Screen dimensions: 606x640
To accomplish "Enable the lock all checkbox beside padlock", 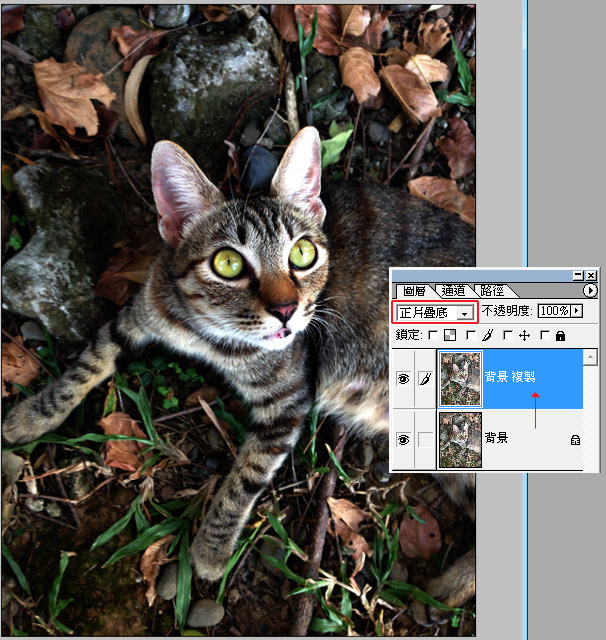I will click(544, 336).
